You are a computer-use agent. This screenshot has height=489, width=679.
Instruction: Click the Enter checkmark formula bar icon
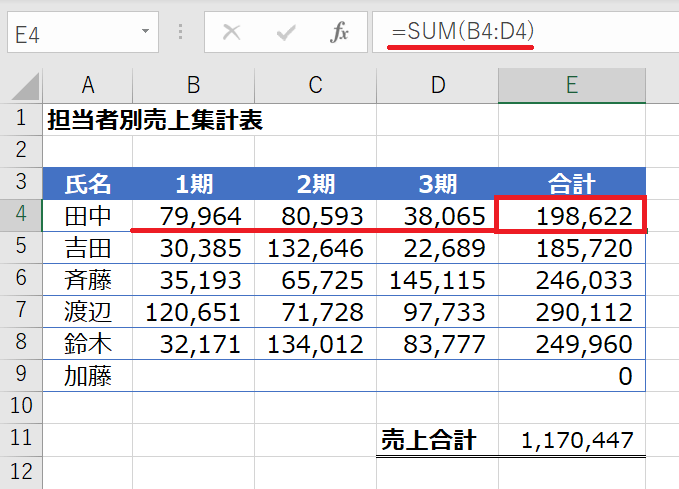(286, 33)
